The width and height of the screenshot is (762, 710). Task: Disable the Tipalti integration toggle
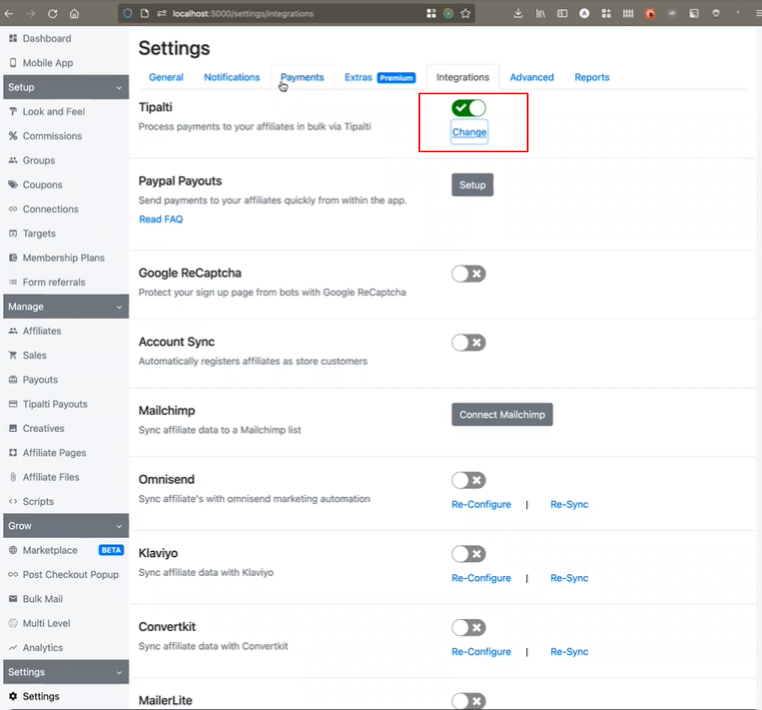point(468,108)
